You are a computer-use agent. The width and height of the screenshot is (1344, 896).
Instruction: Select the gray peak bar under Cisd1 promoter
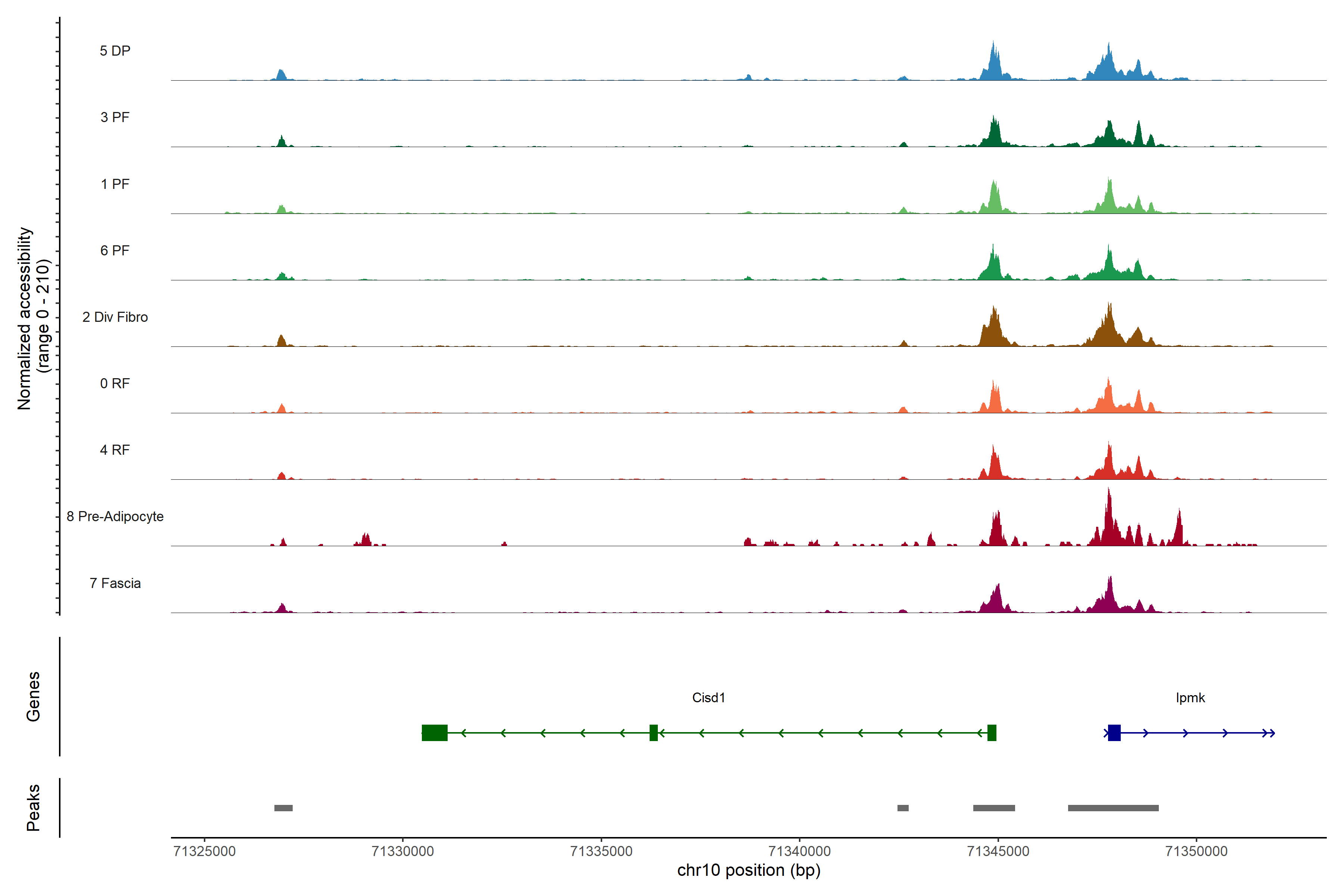click(994, 808)
